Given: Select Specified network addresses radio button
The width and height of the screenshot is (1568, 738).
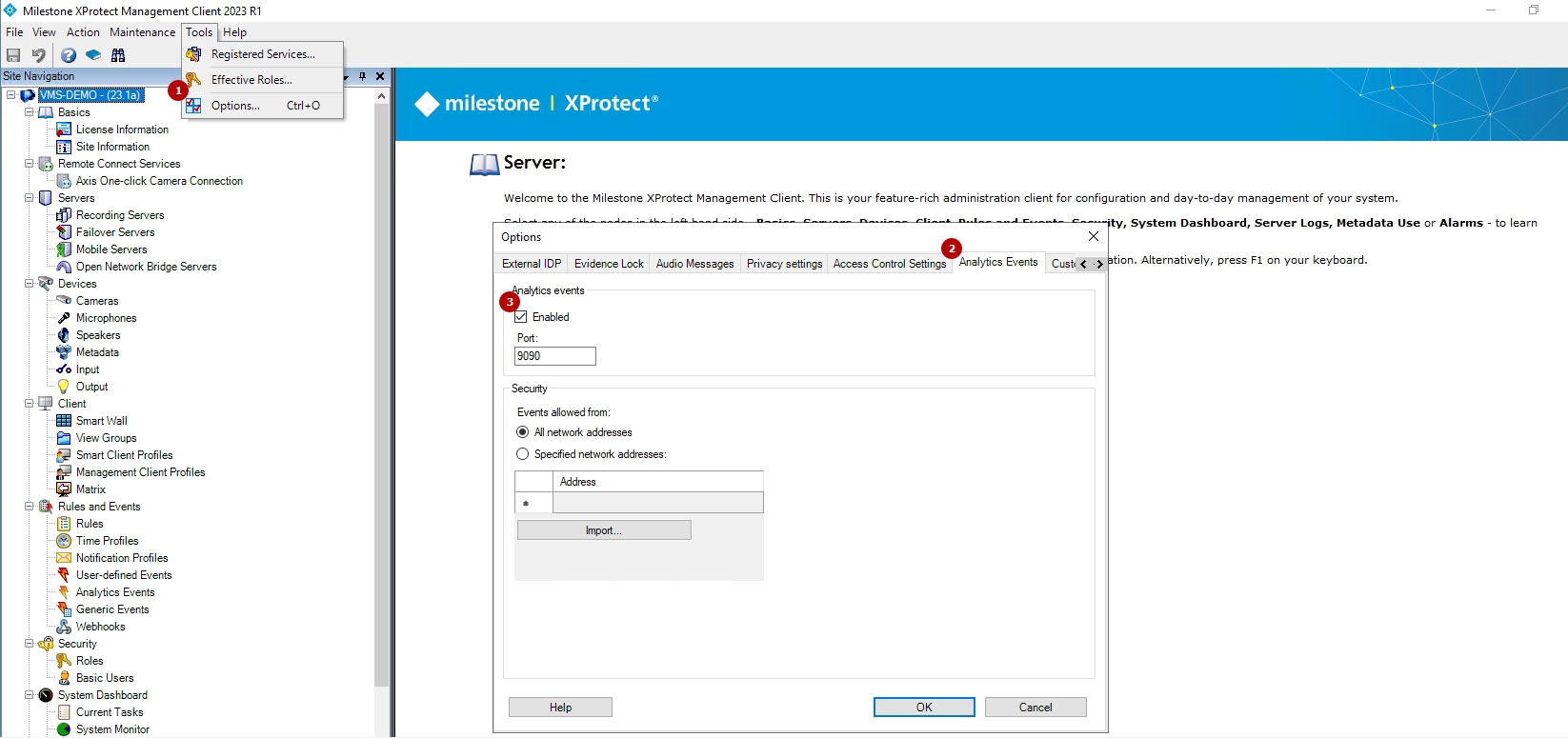Looking at the screenshot, I should [x=522, y=454].
